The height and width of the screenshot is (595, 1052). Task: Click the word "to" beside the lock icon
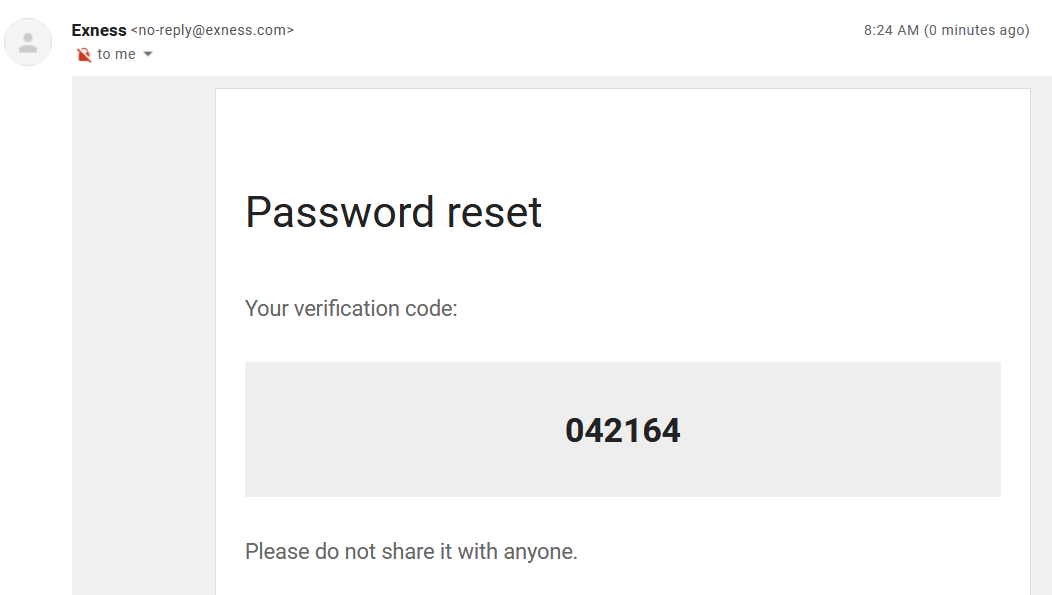coord(104,54)
